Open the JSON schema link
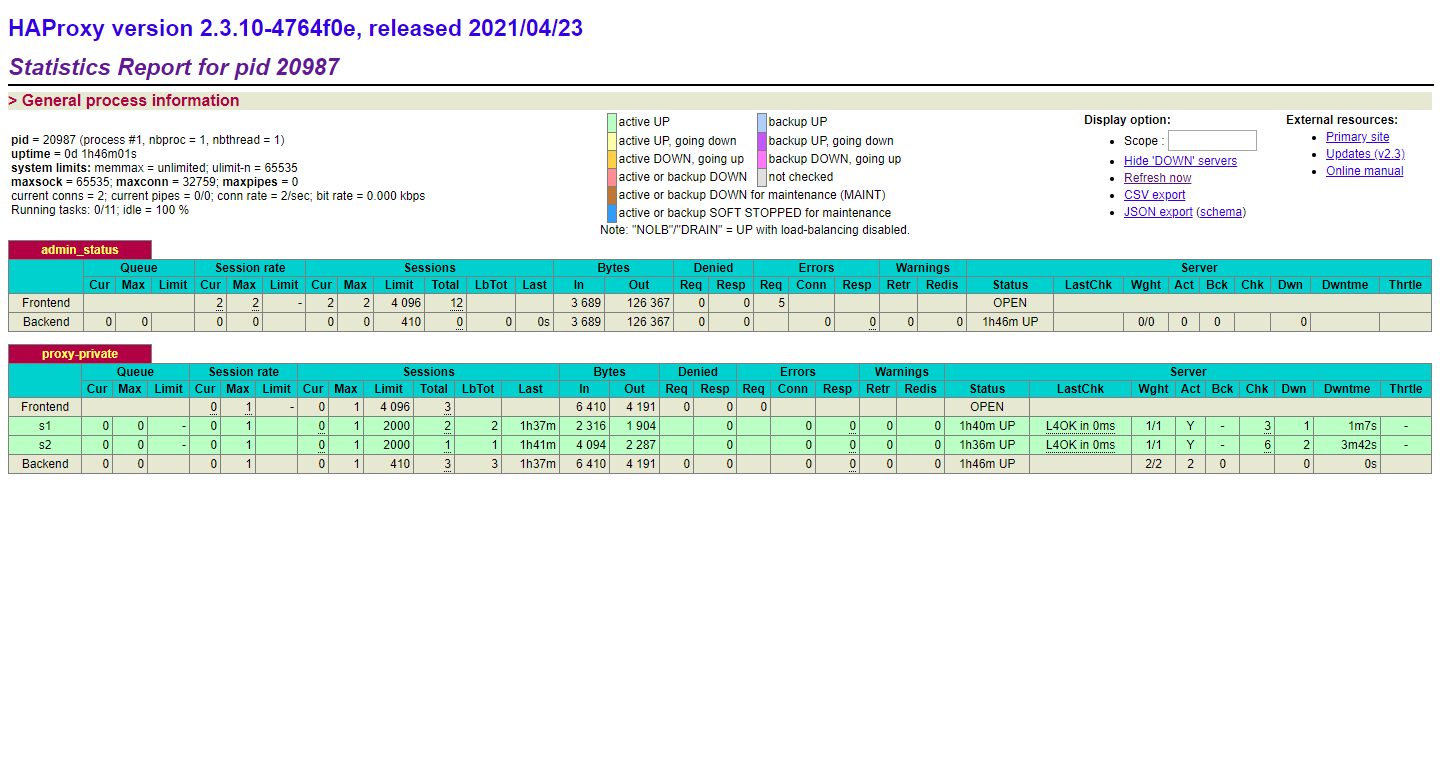This screenshot has height=757, width=1440. [1221, 212]
